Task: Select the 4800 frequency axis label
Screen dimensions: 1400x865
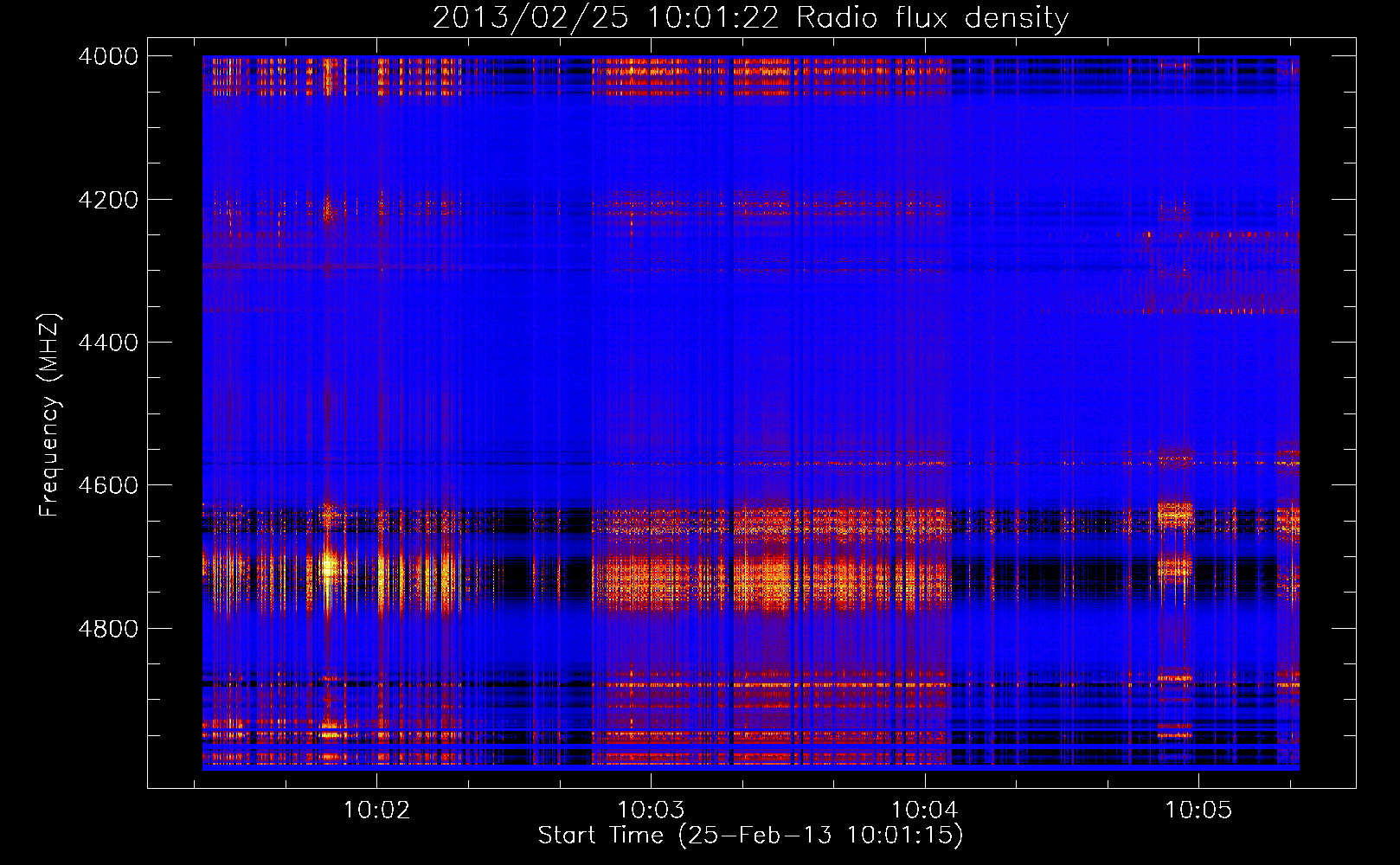Action: tap(108, 629)
